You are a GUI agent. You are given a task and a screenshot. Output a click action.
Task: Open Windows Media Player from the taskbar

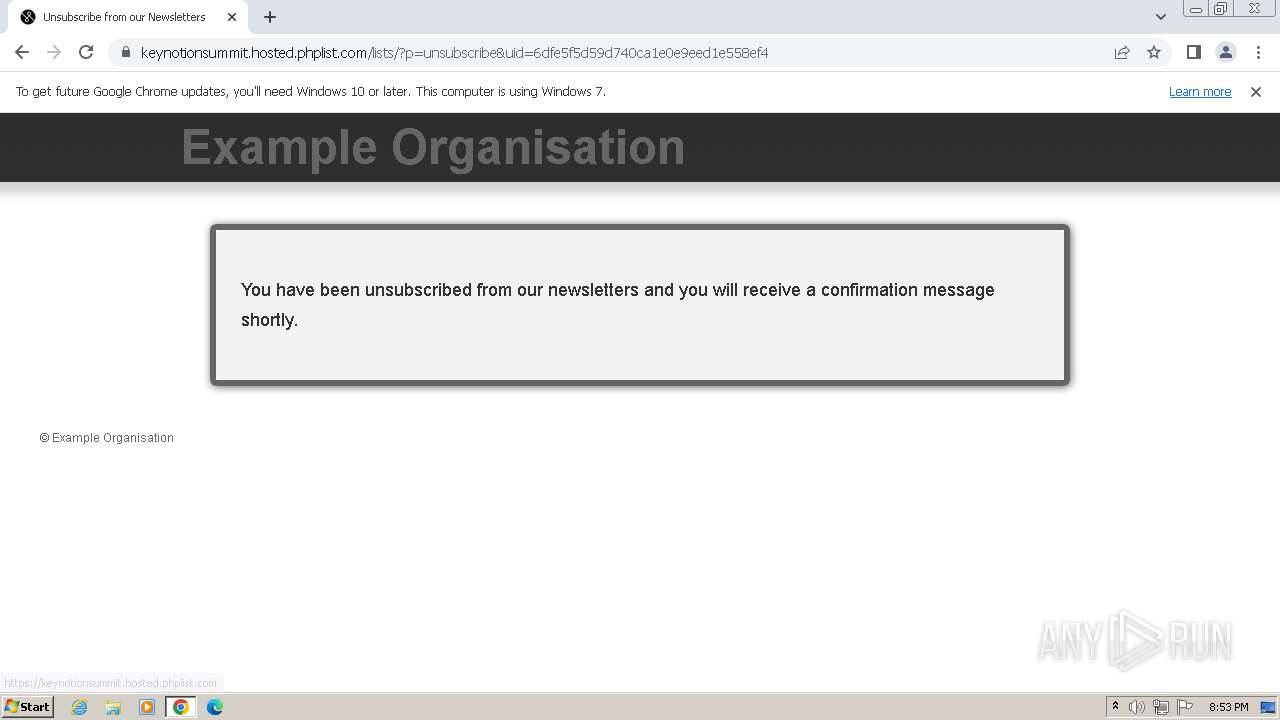147,707
